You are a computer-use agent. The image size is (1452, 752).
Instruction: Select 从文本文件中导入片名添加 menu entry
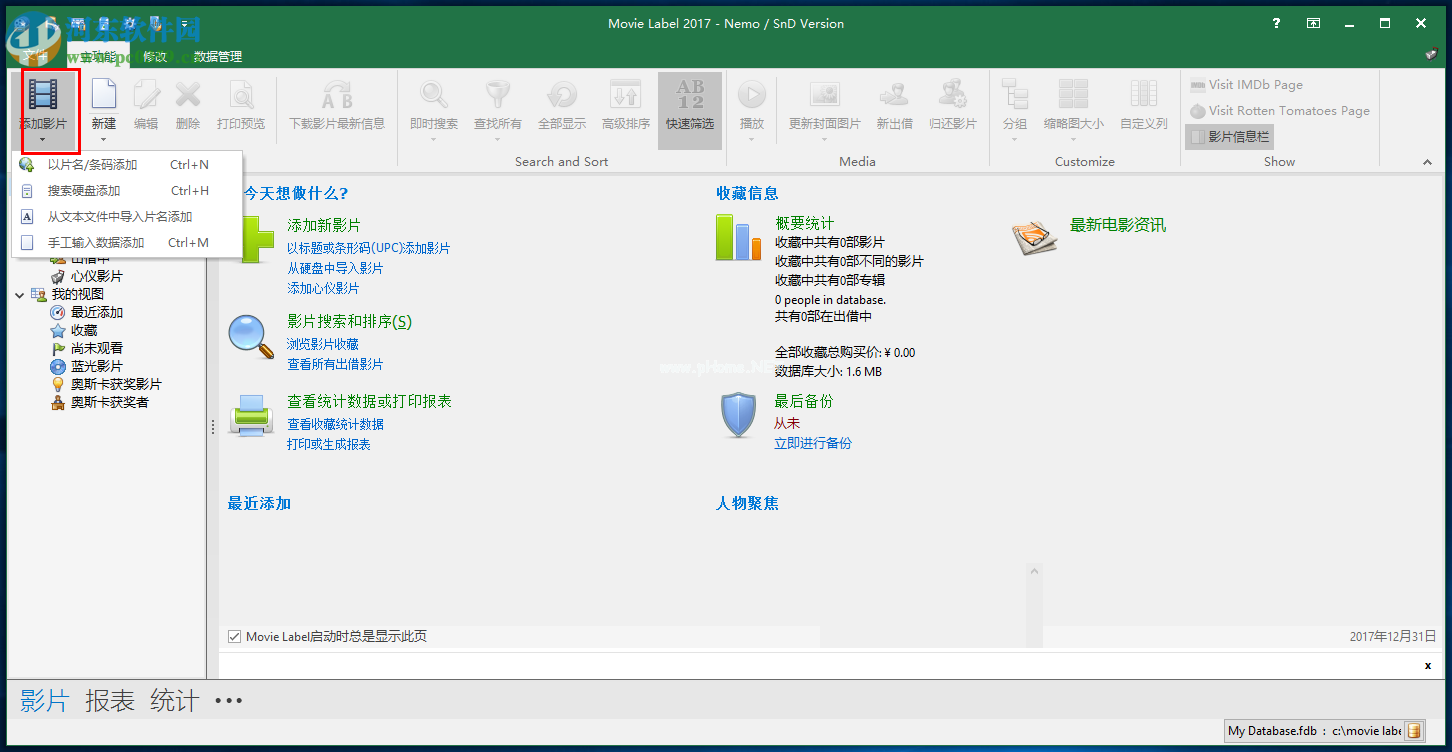click(x=127, y=217)
